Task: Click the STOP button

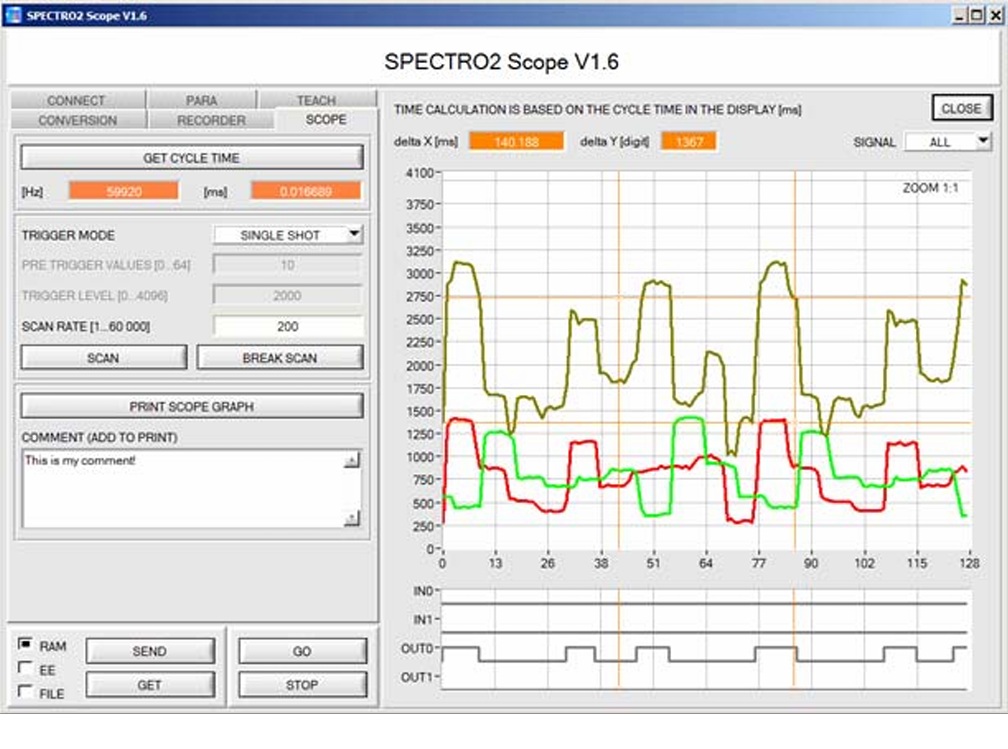Action: (302, 685)
